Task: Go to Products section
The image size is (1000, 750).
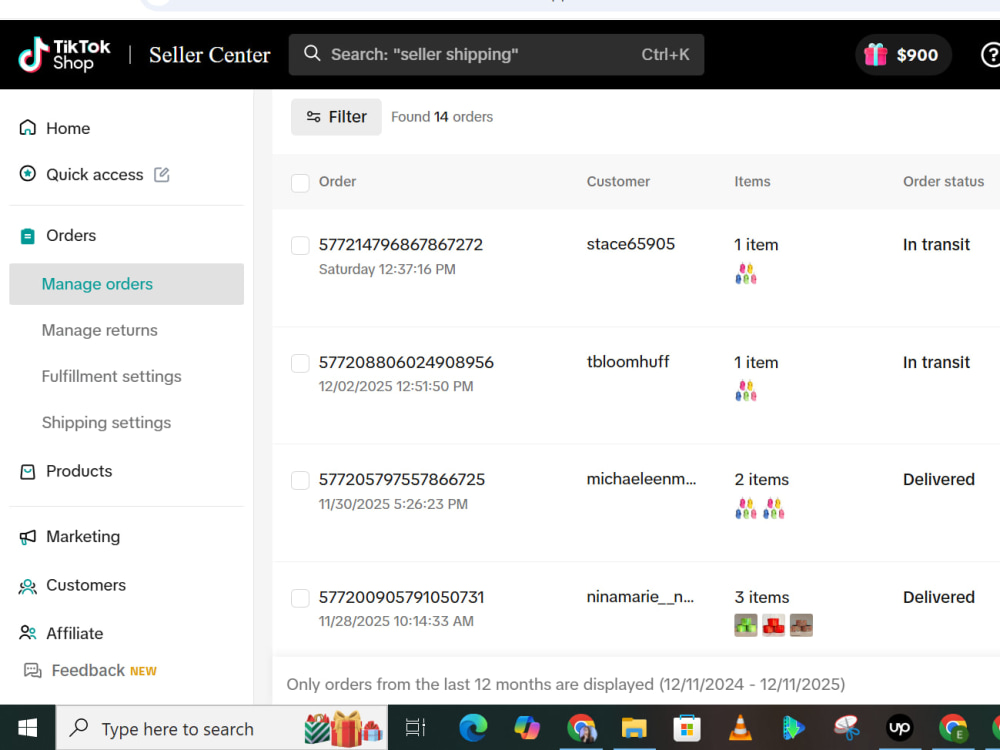Action: [x=79, y=471]
